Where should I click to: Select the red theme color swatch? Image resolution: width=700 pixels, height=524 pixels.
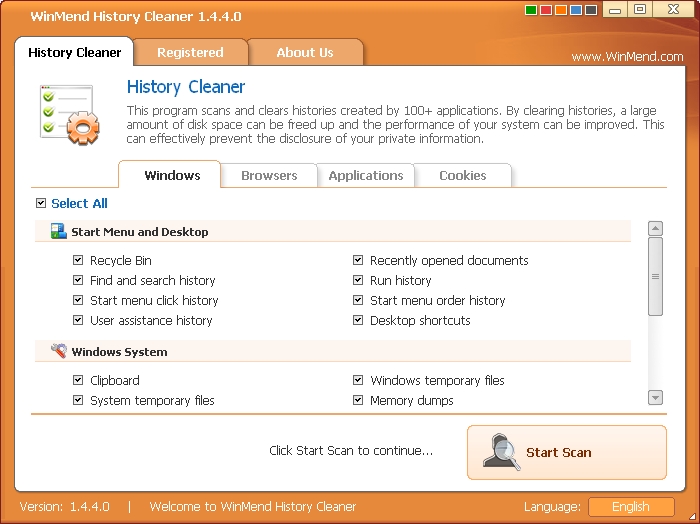tap(546, 10)
